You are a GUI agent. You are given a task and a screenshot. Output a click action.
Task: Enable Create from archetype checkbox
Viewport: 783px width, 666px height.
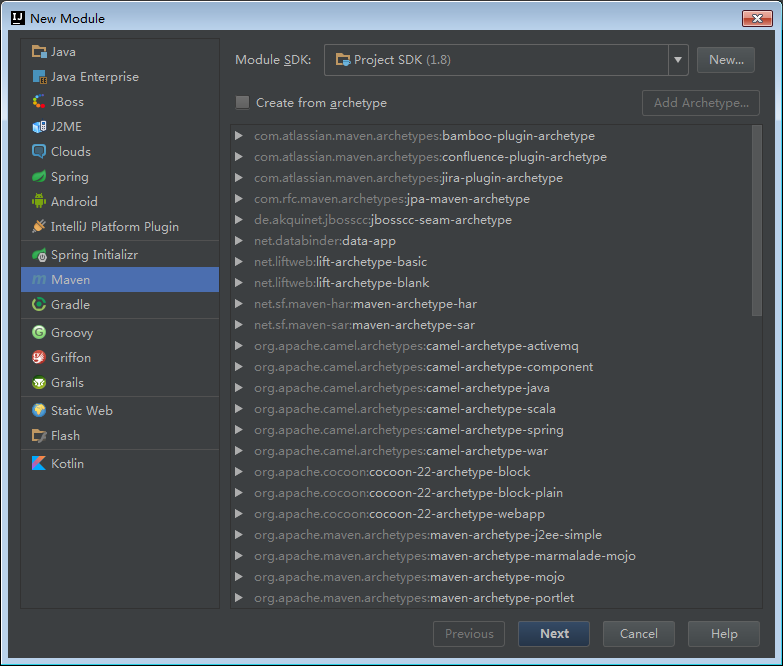[242, 102]
